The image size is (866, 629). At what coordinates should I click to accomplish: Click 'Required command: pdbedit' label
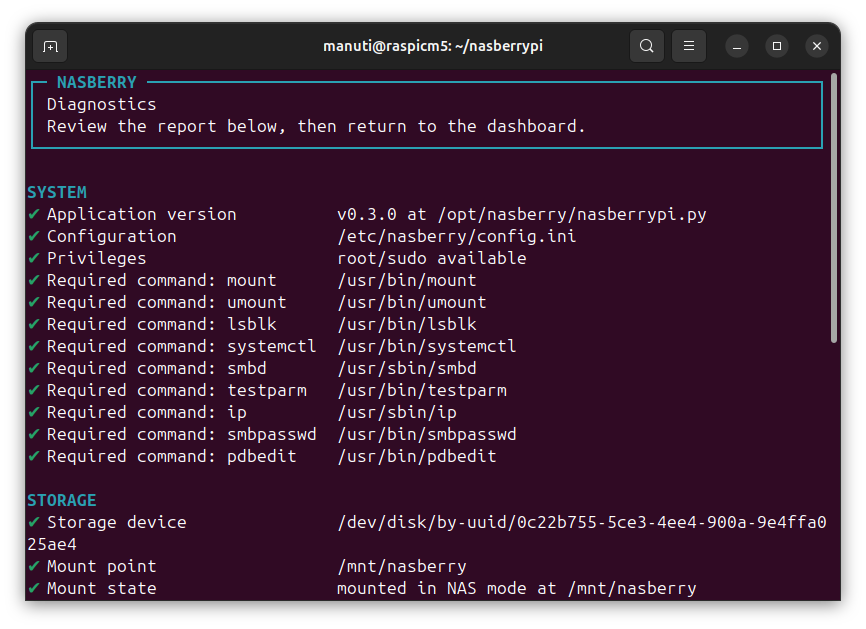(172, 457)
